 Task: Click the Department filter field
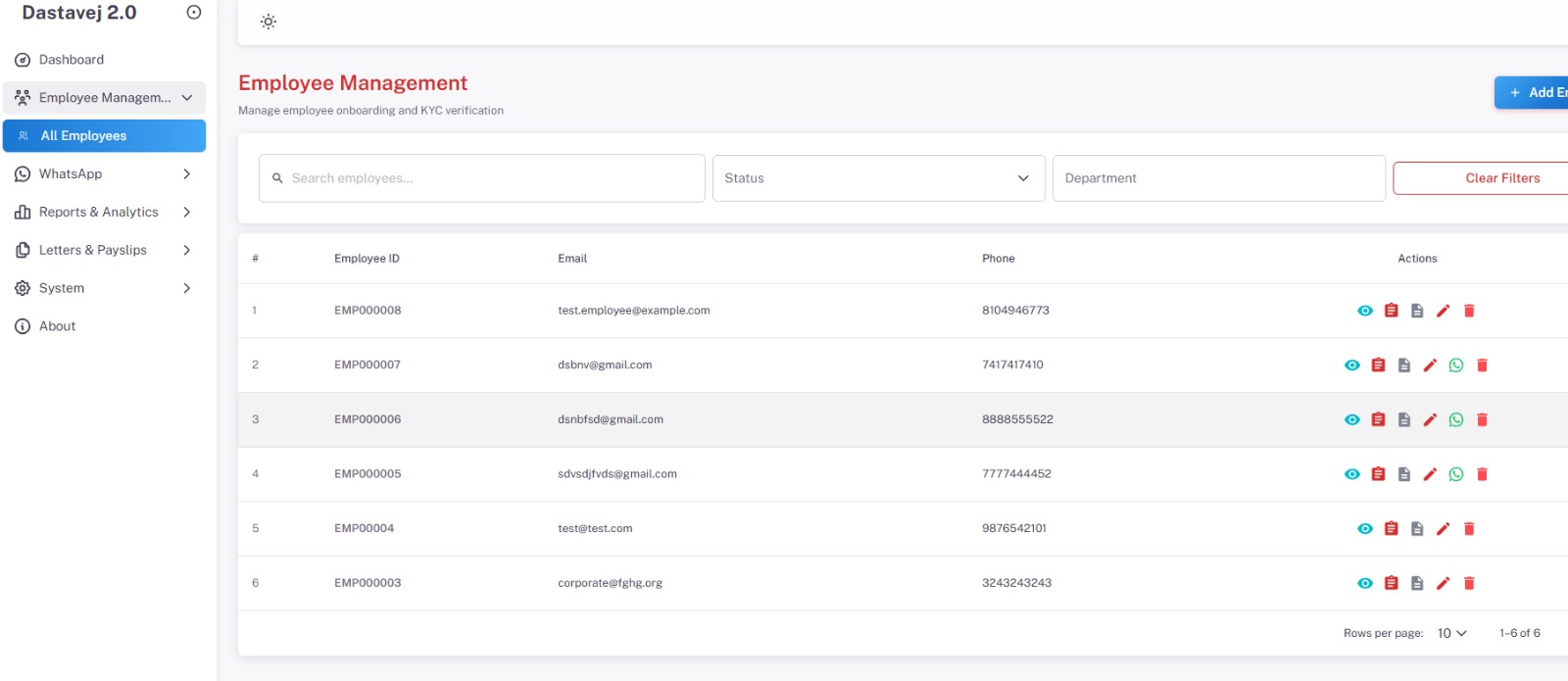click(x=1219, y=178)
